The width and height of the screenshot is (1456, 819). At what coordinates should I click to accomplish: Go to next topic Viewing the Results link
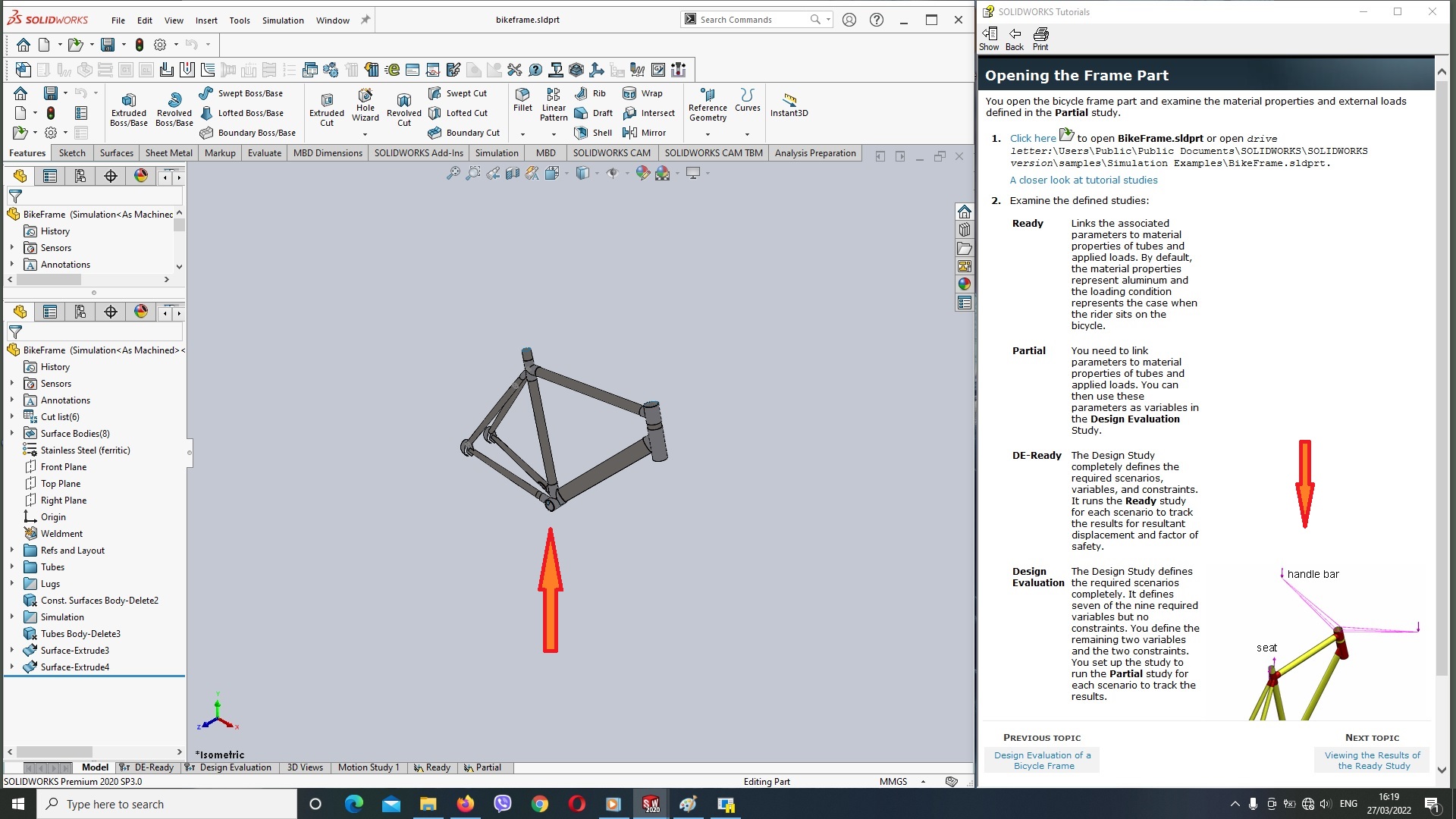(1372, 761)
